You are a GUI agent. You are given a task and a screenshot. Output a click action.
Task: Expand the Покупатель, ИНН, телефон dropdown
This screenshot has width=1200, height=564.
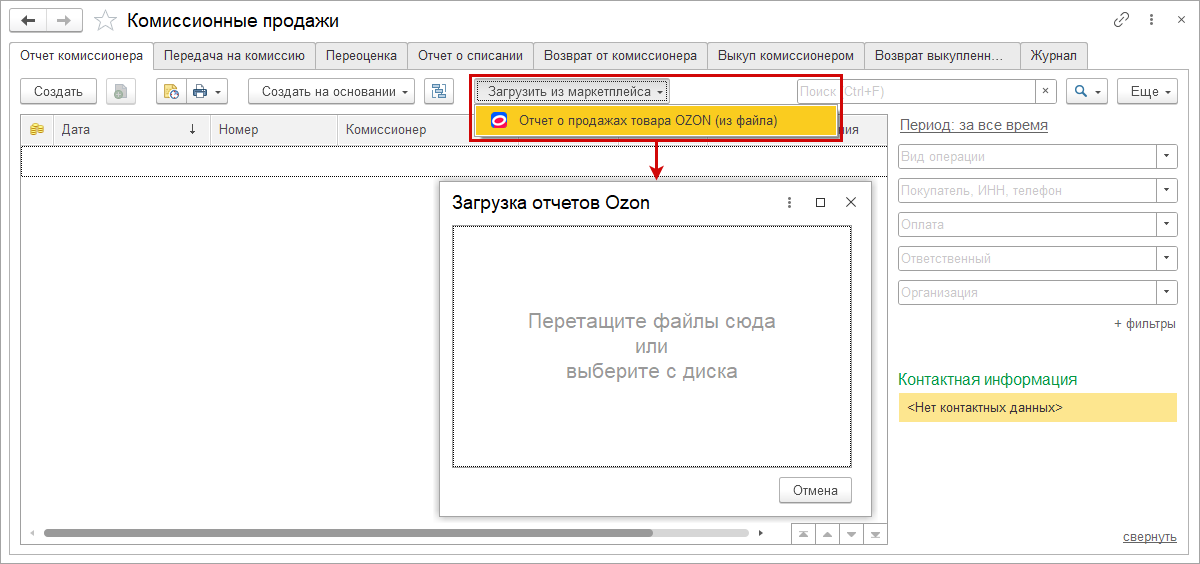(x=1167, y=190)
